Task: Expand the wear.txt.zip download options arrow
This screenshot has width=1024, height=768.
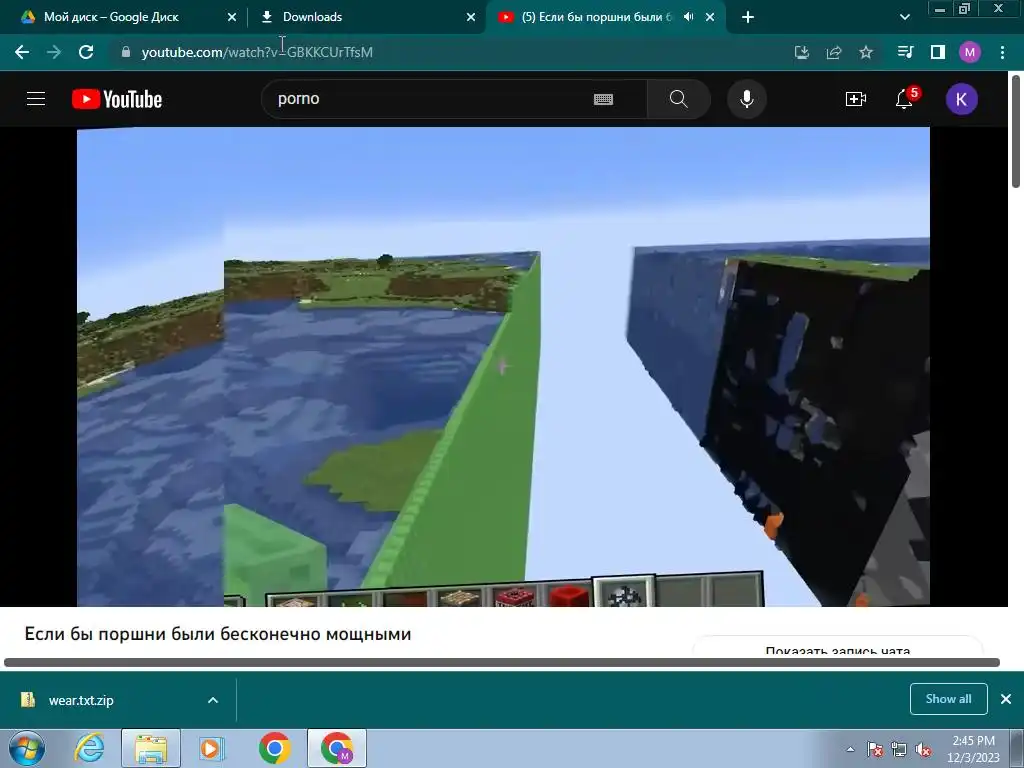Action: click(x=213, y=700)
